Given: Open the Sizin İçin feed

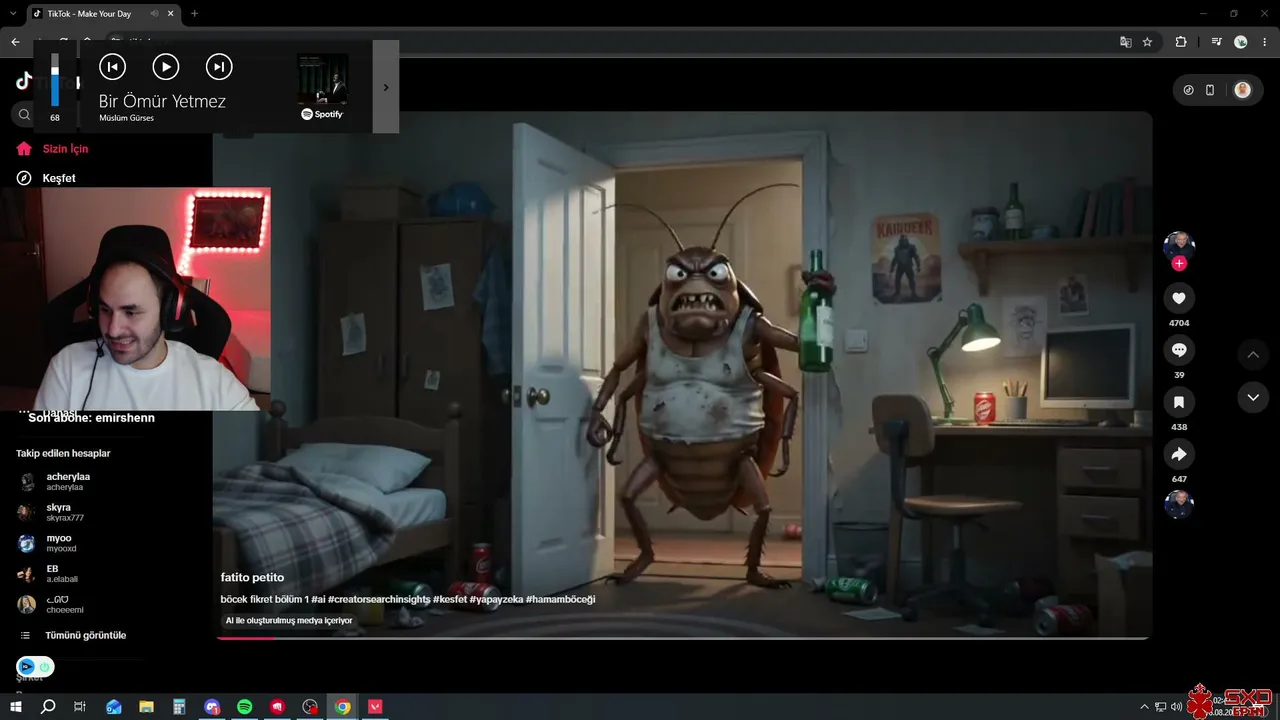Looking at the screenshot, I should pyautogui.click(x=65, y=149).
